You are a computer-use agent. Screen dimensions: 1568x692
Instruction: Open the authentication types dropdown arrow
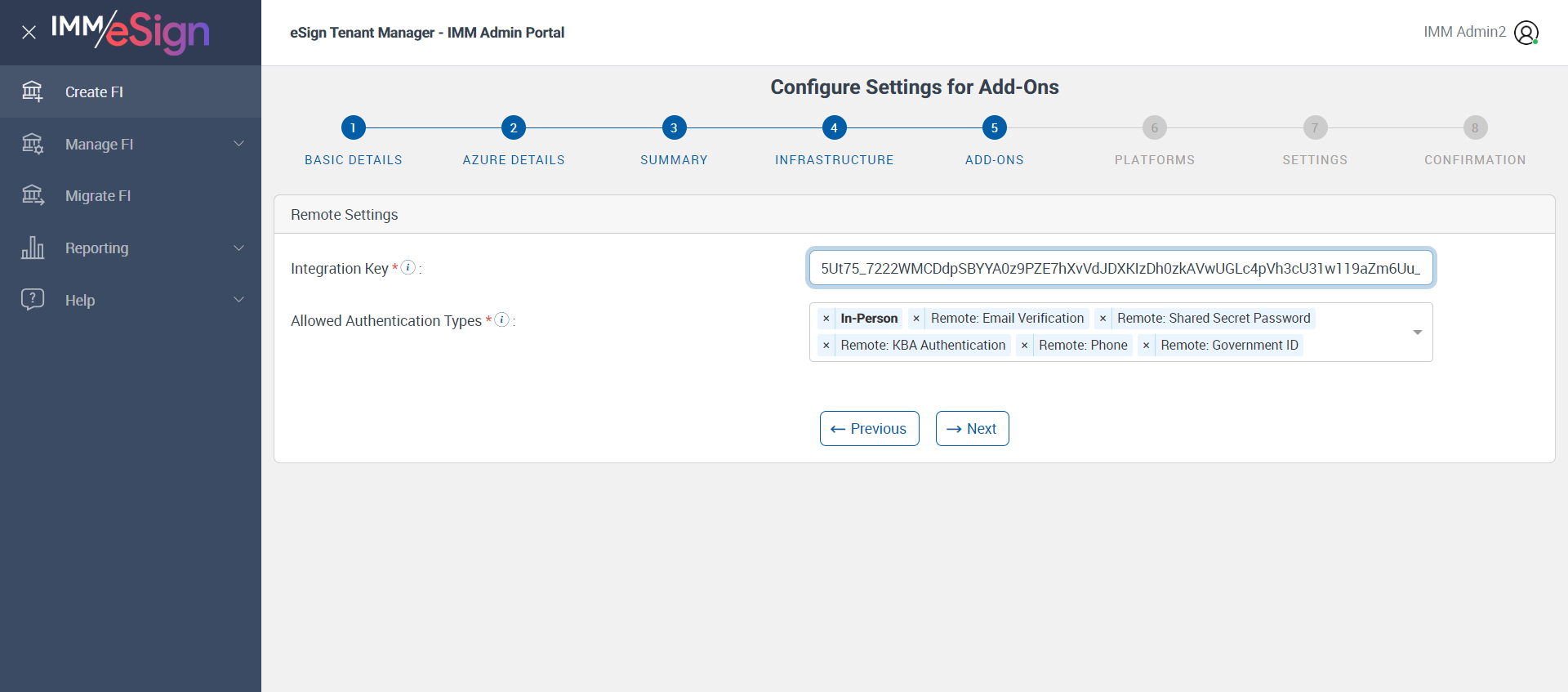coord(1417,333)
